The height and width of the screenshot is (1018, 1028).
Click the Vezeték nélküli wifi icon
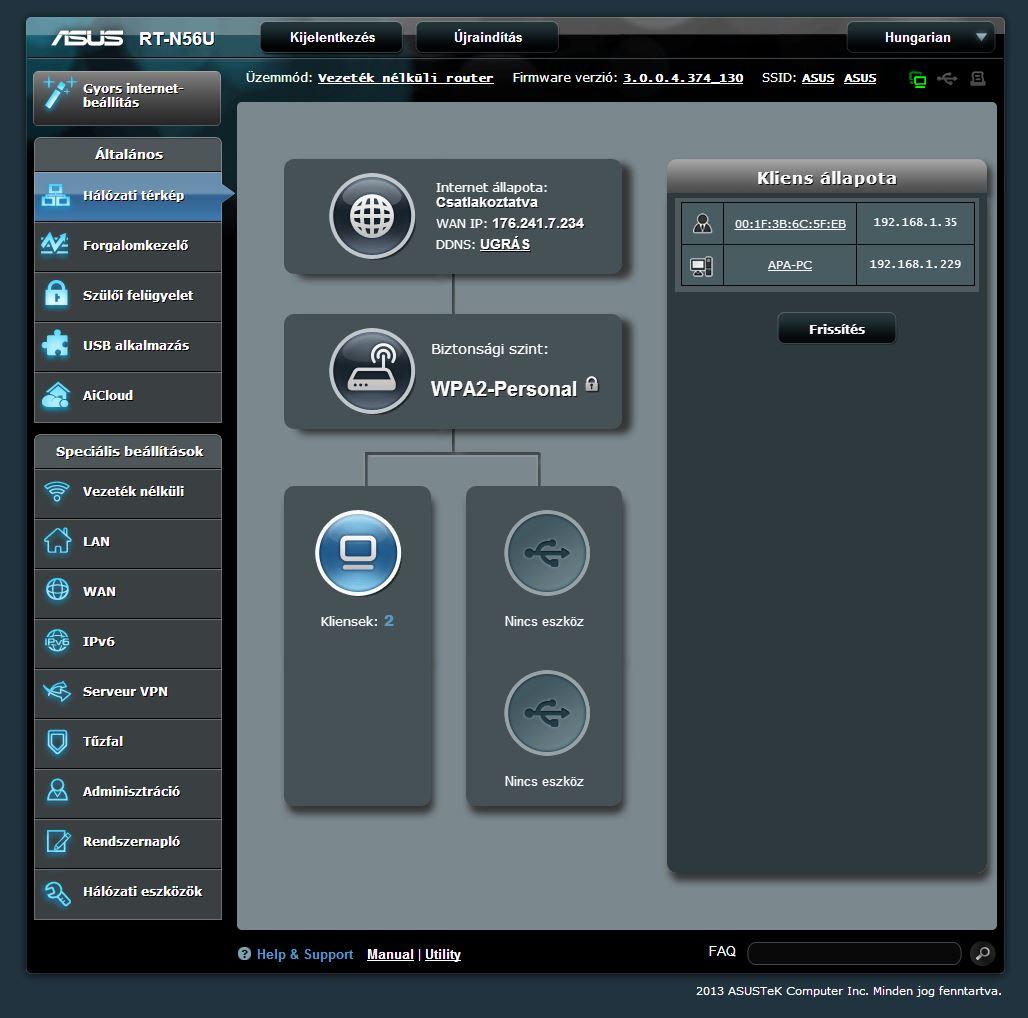56,491
